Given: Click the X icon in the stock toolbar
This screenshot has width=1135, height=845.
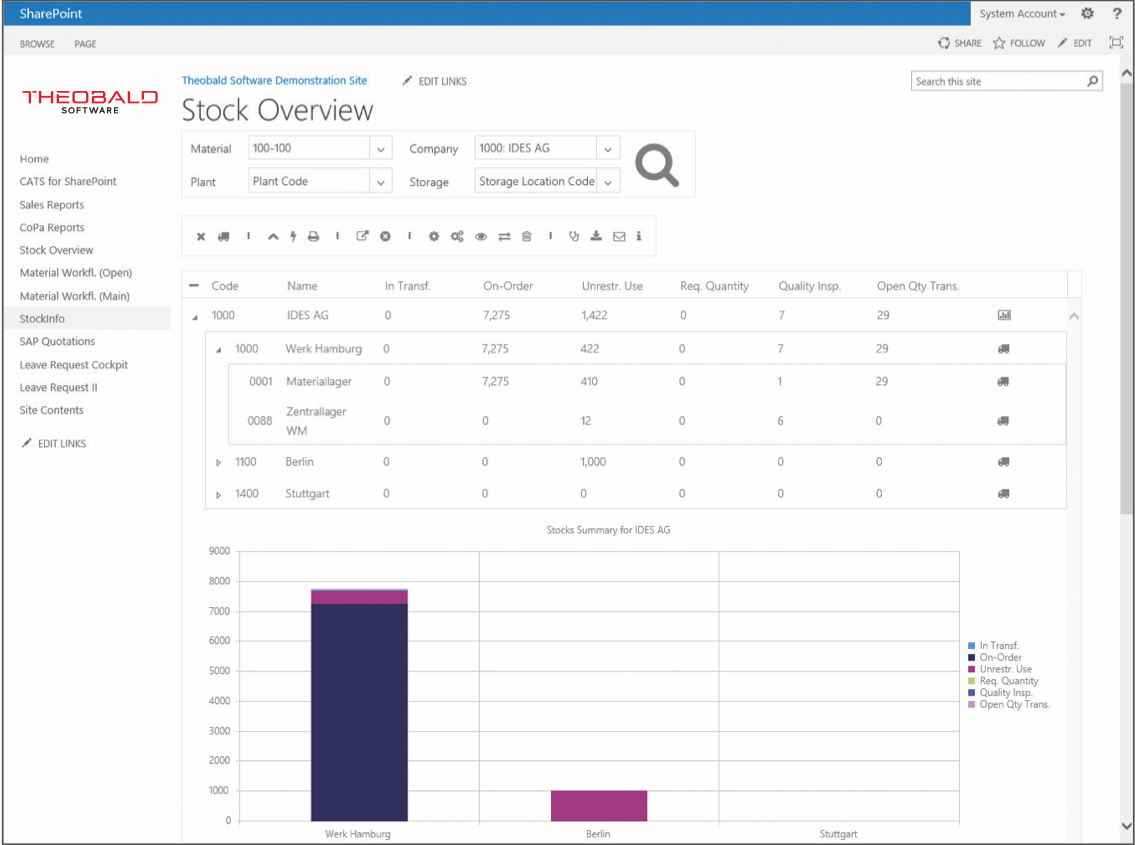Looking at the screenshot, I should [201, 236].
